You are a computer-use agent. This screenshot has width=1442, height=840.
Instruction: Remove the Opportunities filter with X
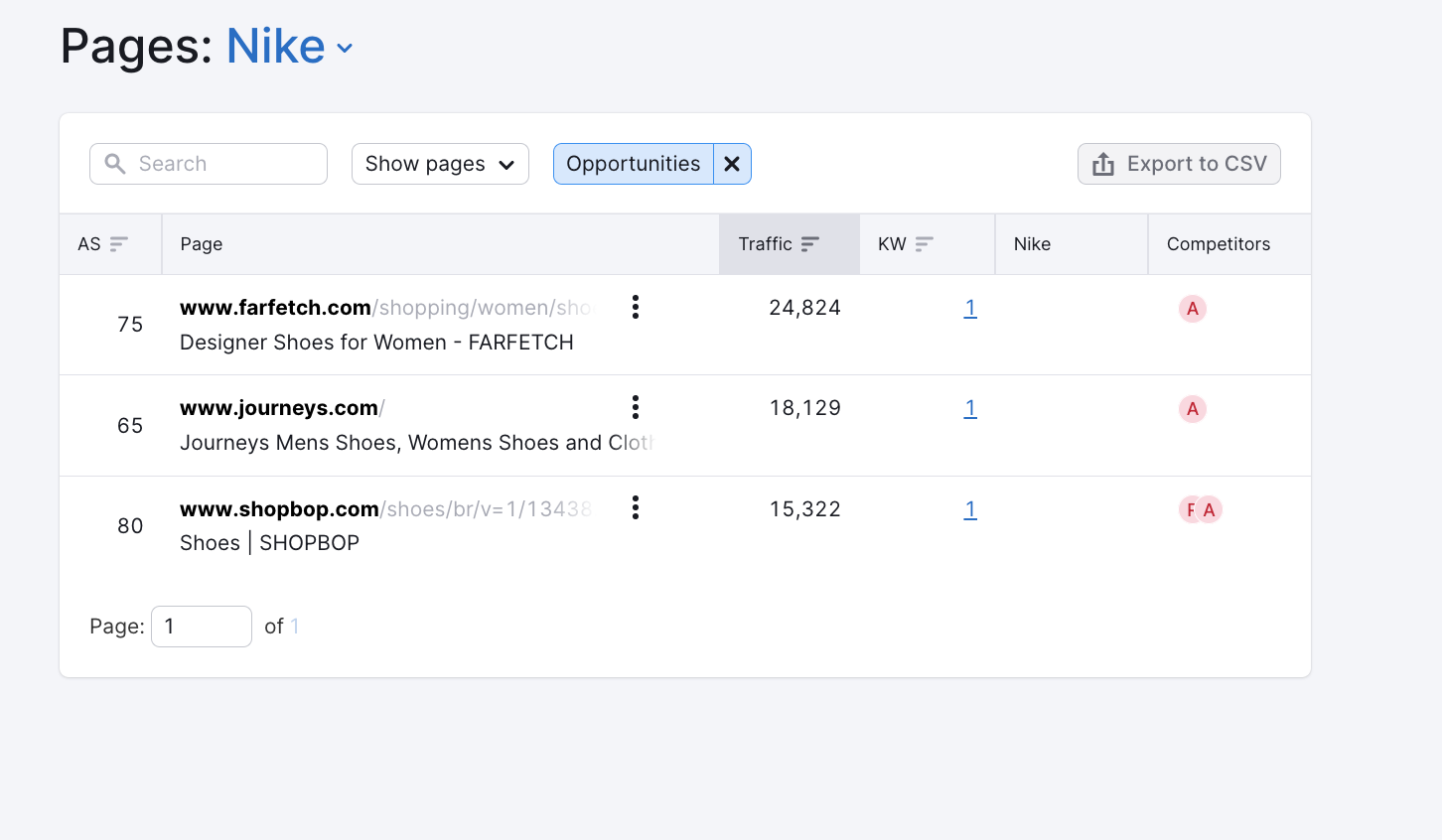click(x=732, y=164)
